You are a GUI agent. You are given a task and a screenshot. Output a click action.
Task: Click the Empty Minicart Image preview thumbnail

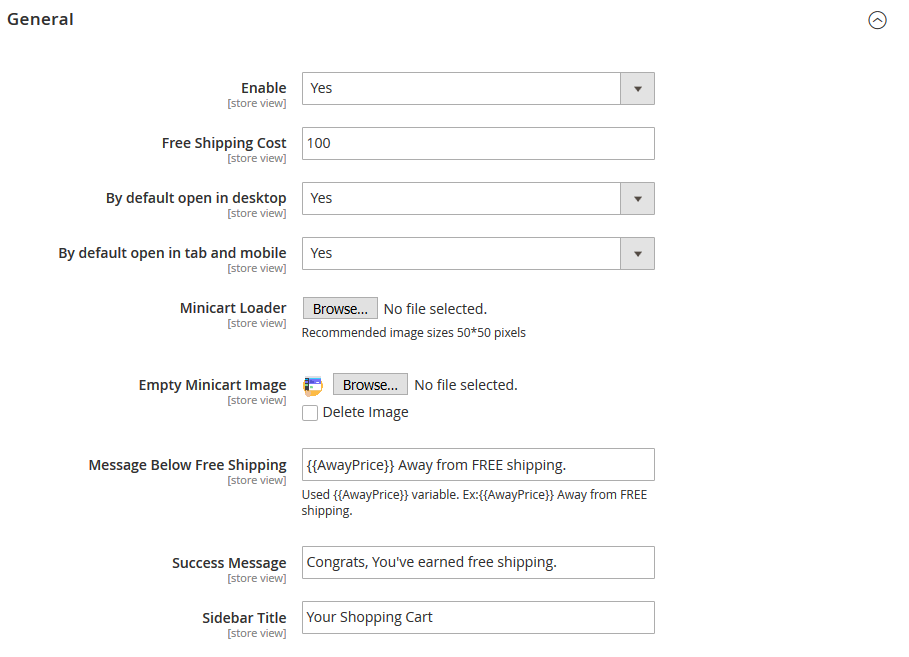click(313, 385)
